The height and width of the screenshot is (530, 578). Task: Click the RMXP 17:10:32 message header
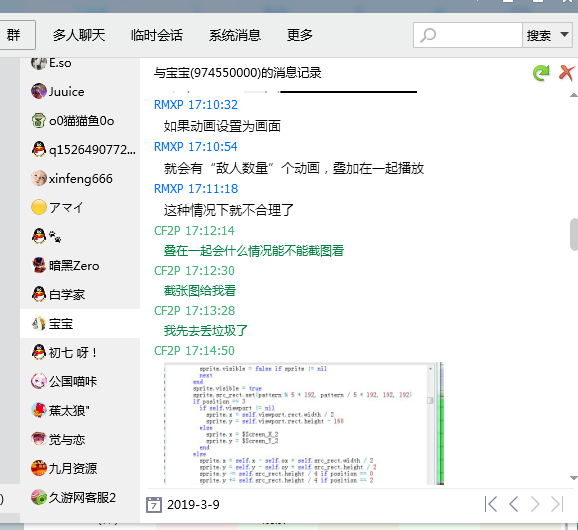196,105
